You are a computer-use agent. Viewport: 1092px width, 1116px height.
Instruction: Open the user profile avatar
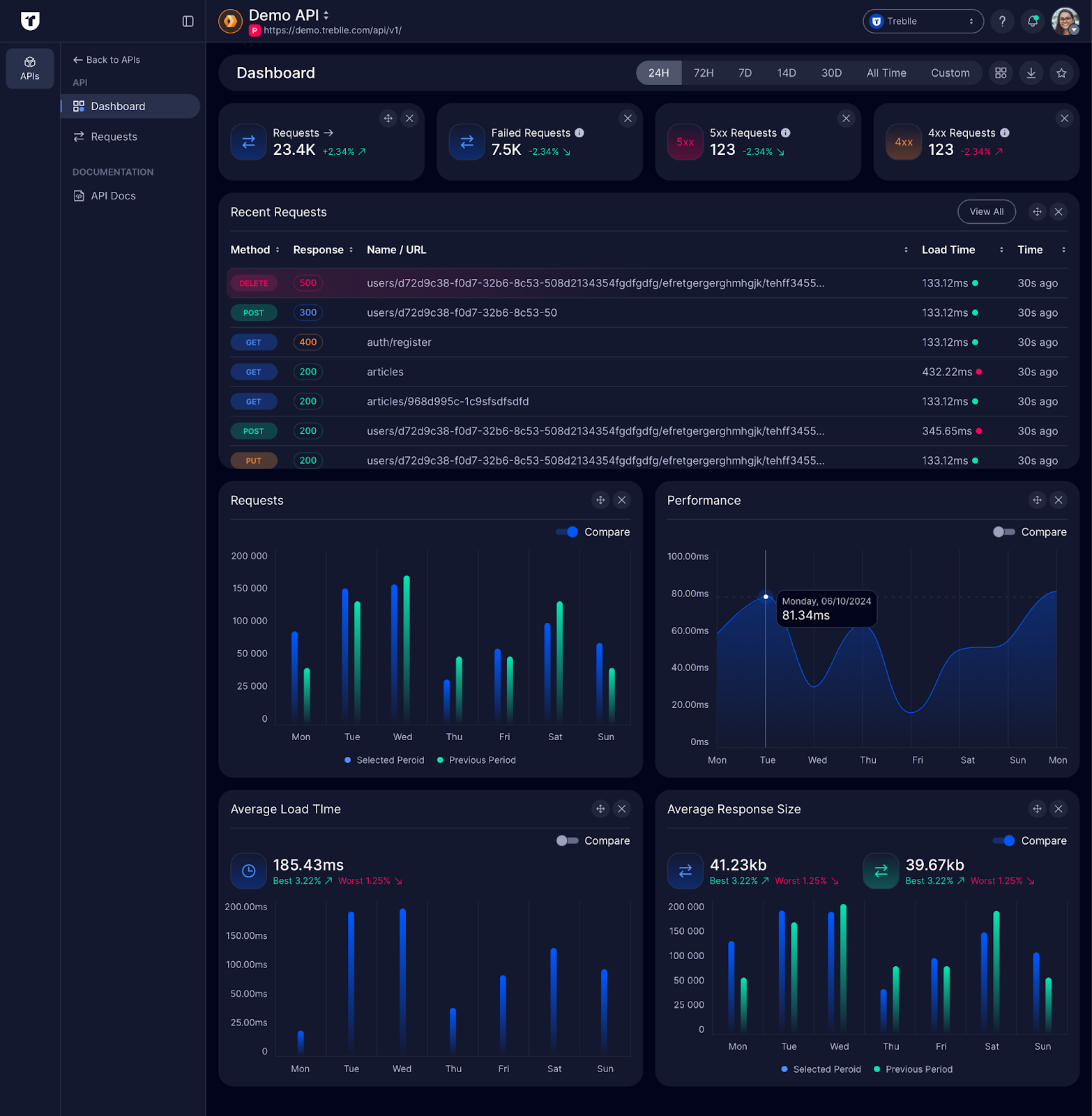point(1064,21)
